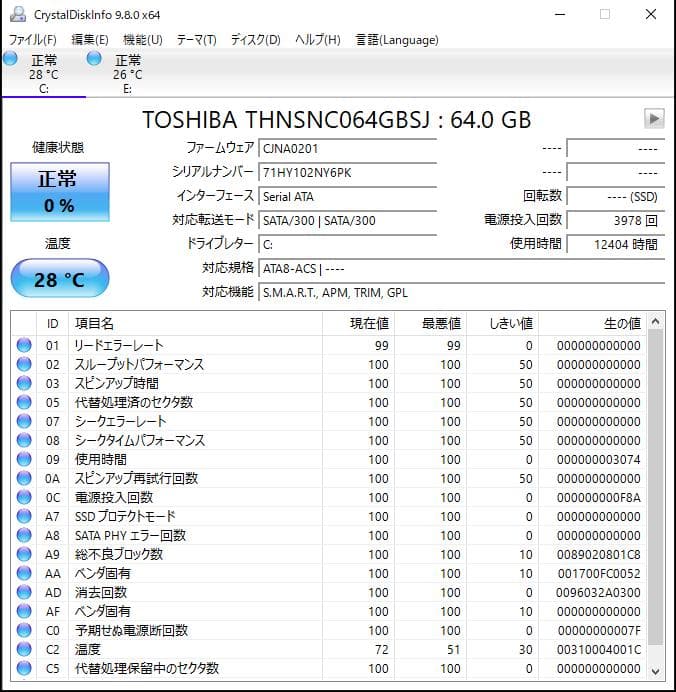Click status icon for row 0C 電源投入回数
This screenshot has height=692, width=676.
coord(24,497)
